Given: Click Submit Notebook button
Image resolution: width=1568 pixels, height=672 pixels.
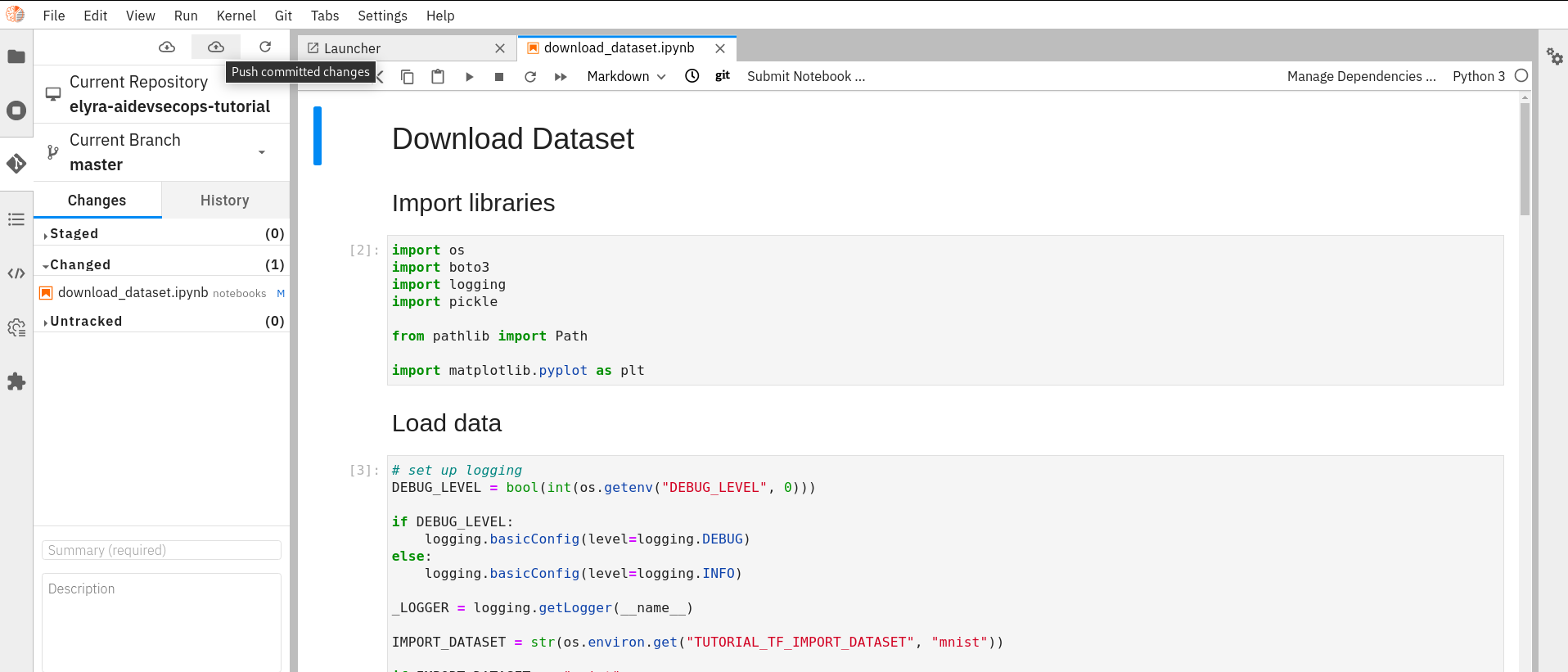Looking at the screenshot, I should click(806, 76).
